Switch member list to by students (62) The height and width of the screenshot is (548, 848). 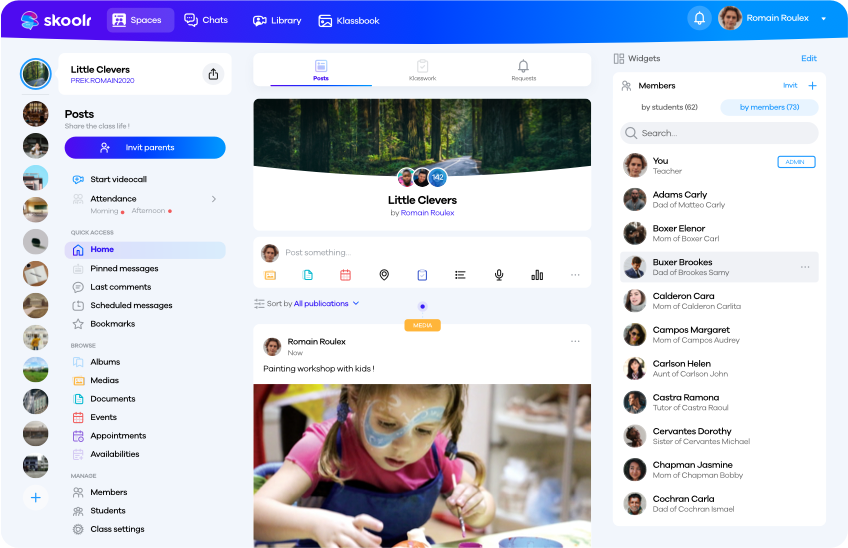click(x=669, y=107)
